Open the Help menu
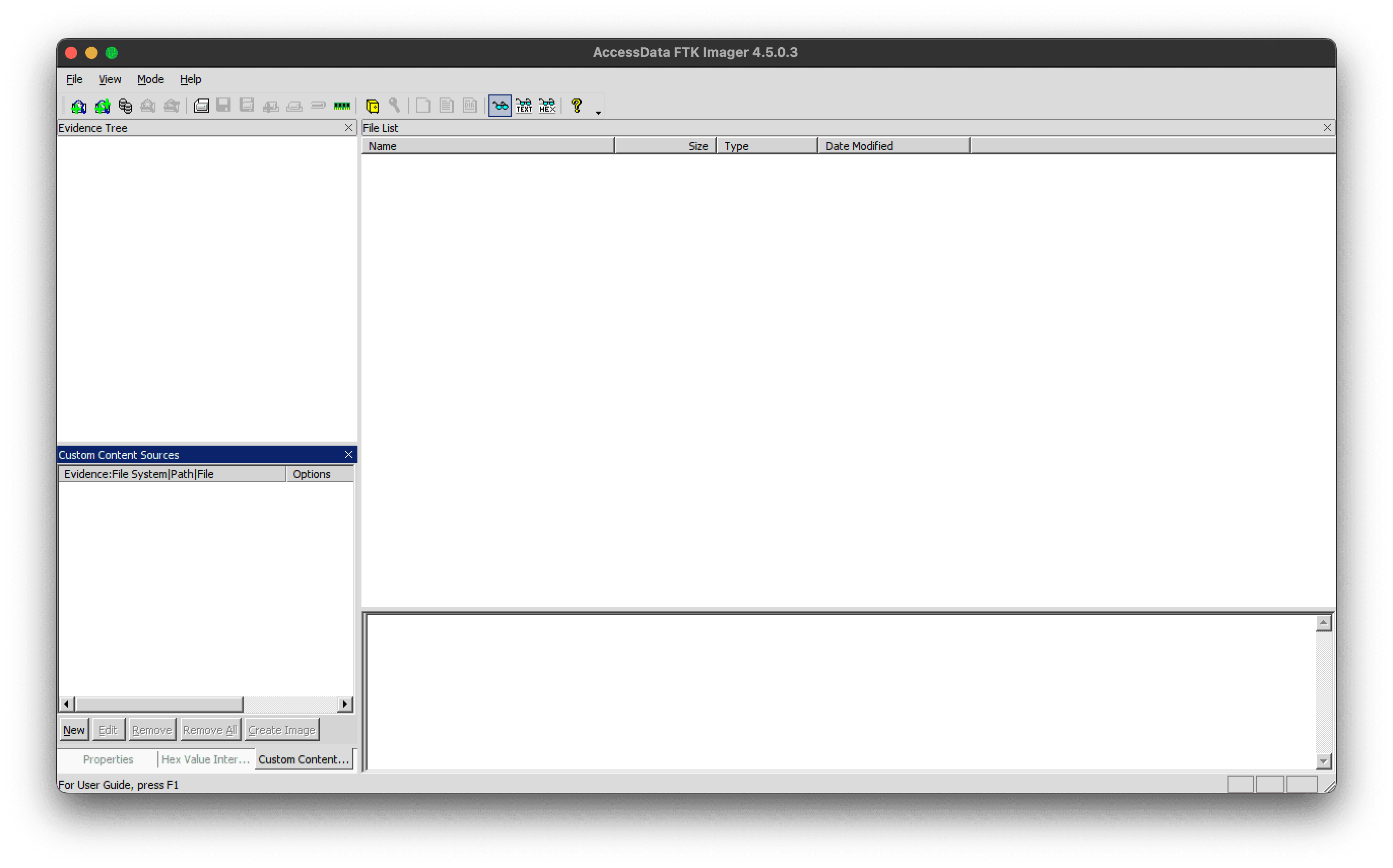 (190, 79)
